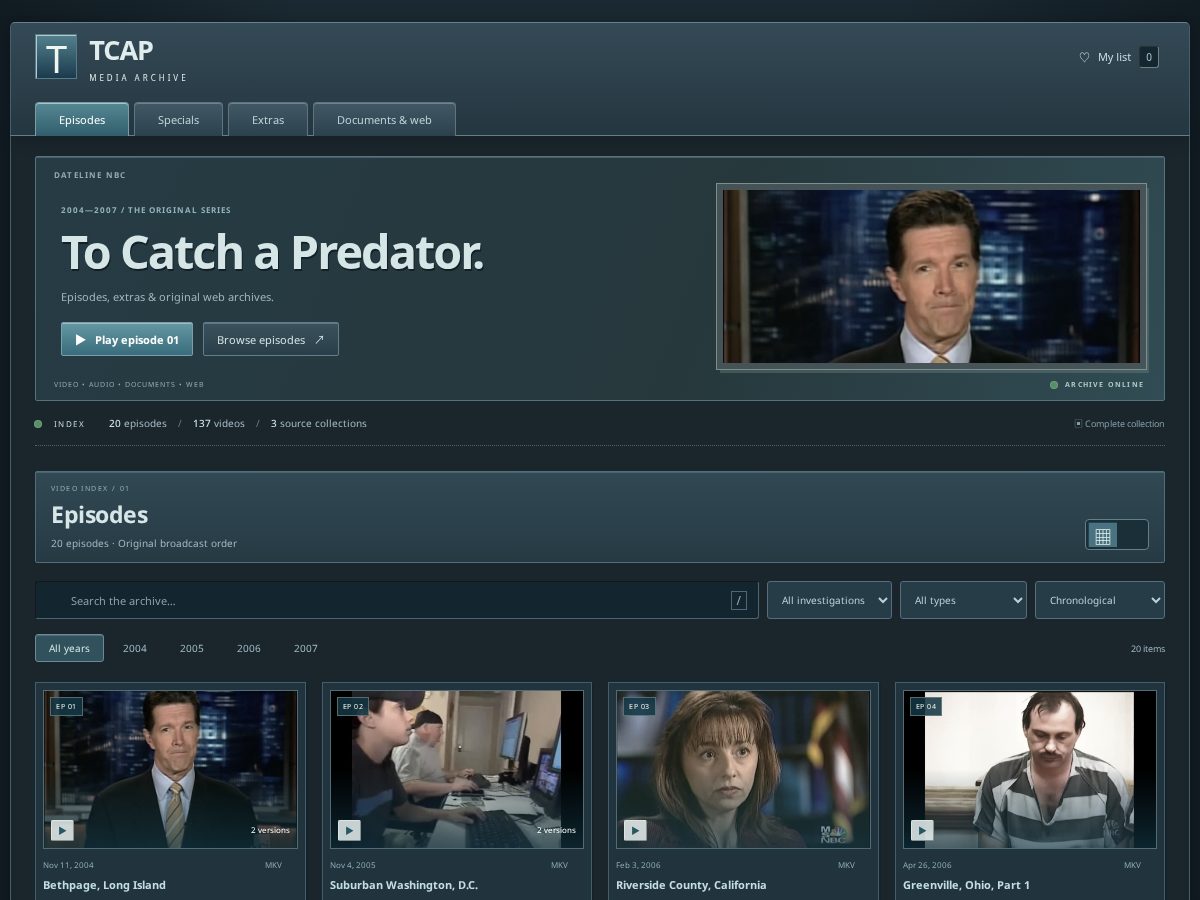This screenshot has height=900, width=1200.
Task: Toggle the Complete collection checkbox
Action: point(1078,424)
